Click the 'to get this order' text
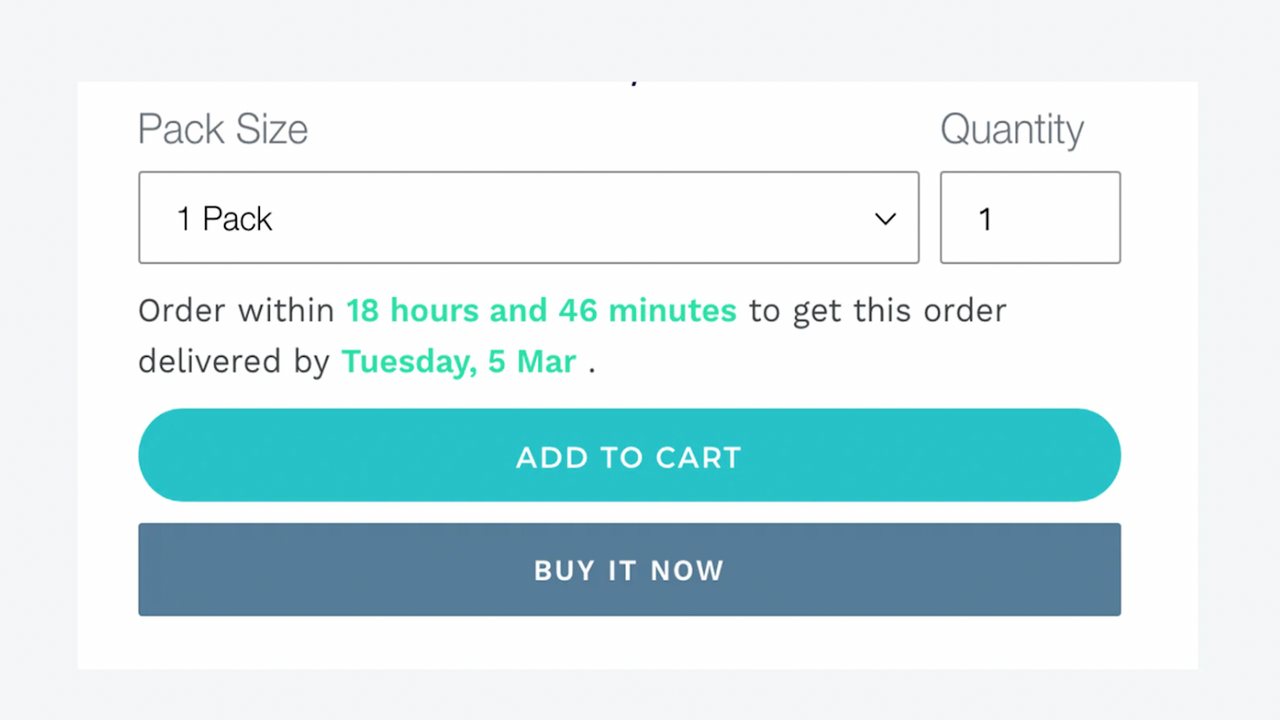The width and height of the screenshot is (1280, 720). point(877,311)
